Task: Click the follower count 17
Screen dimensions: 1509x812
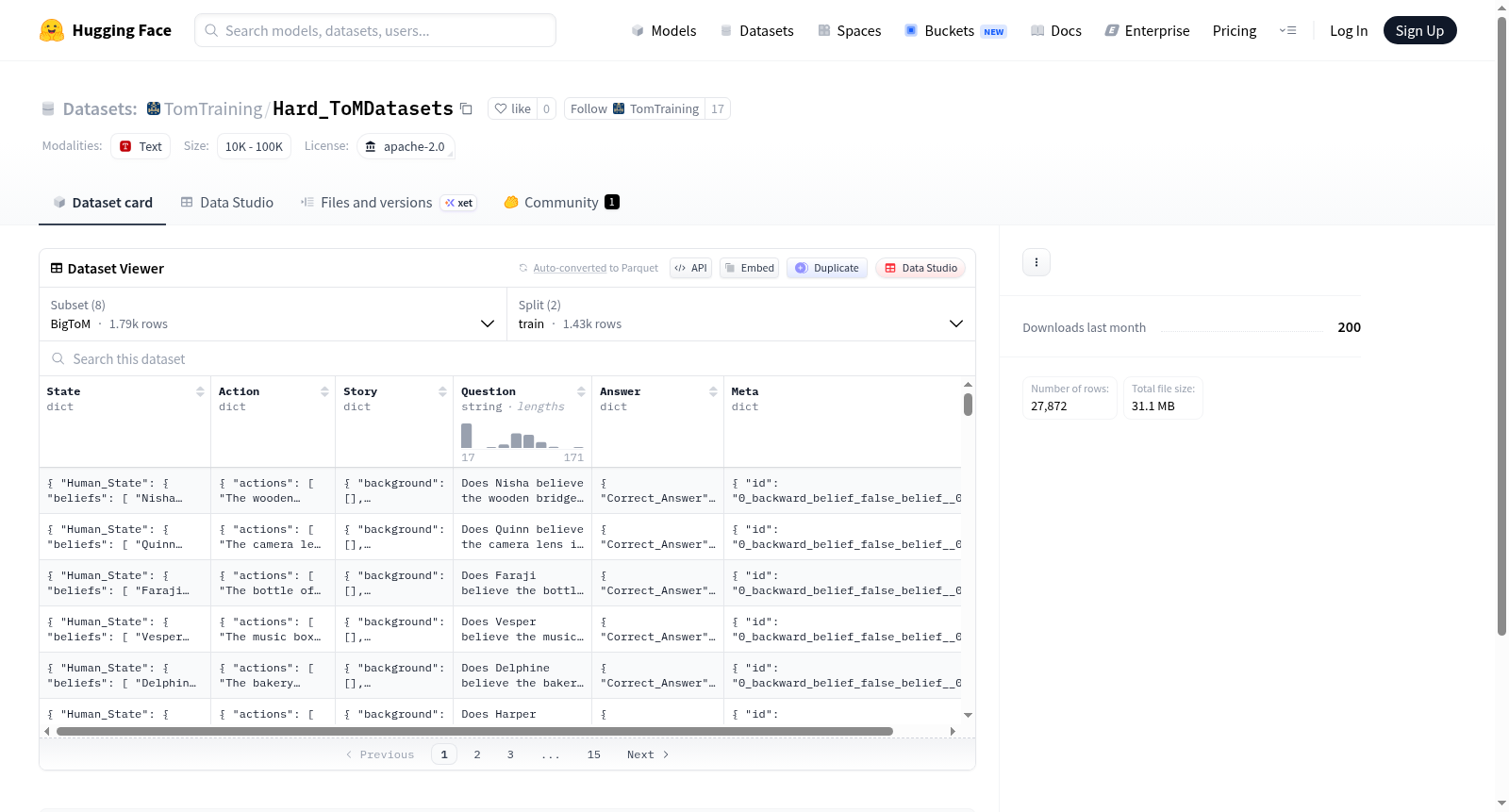Action: pos(718,108)
